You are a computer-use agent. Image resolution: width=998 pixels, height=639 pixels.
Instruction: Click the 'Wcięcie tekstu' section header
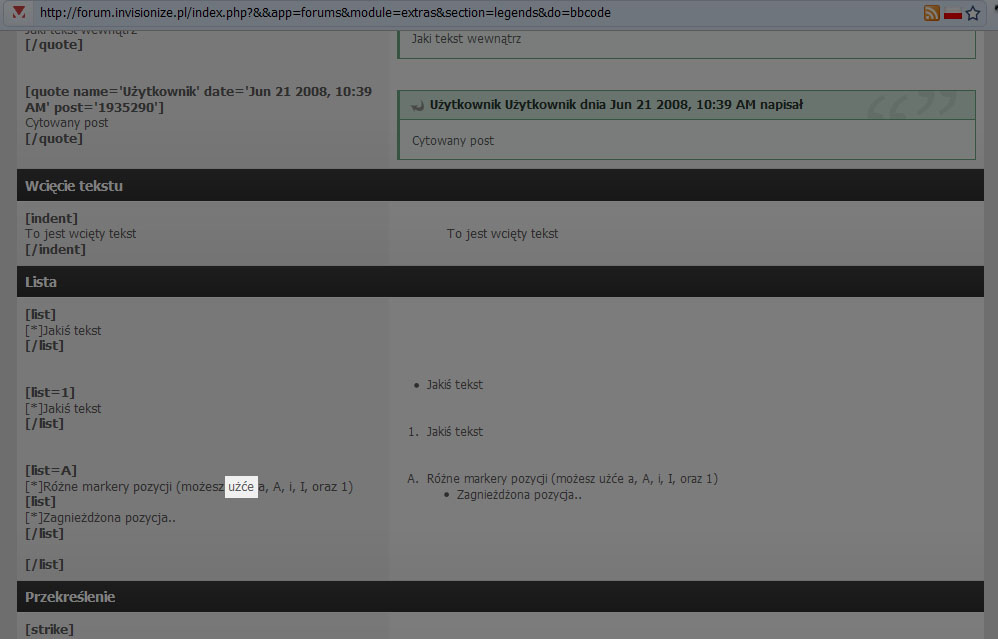74,185
